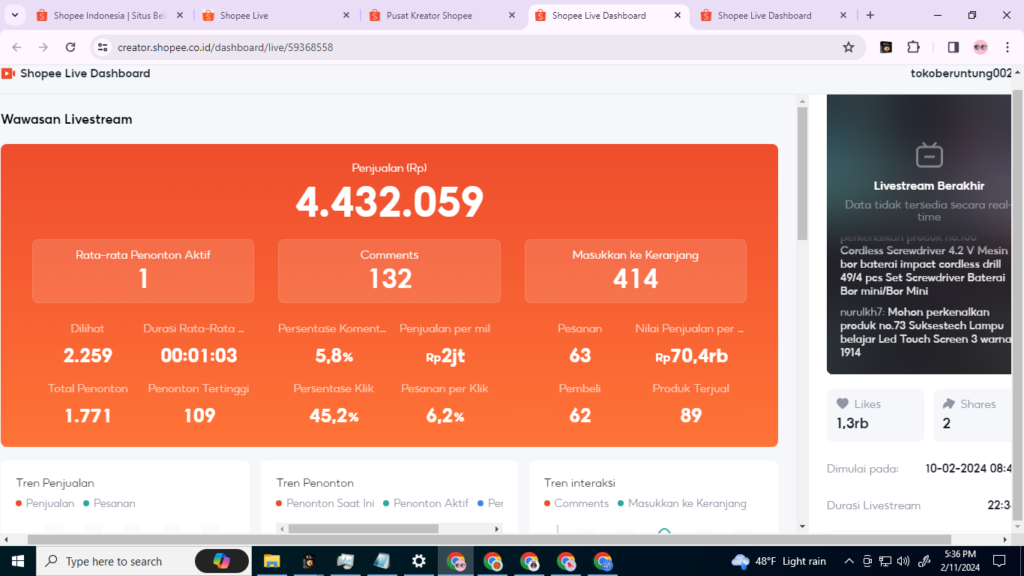Toggle Penonton Aktif legend

pos(425,504)
